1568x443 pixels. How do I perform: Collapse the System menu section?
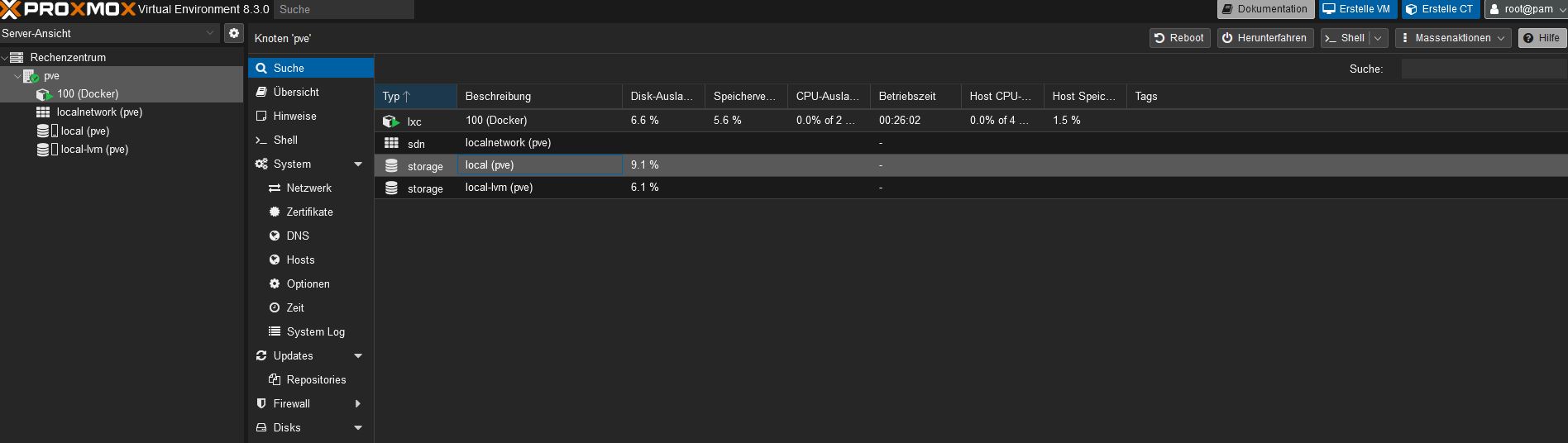point(358,164)
